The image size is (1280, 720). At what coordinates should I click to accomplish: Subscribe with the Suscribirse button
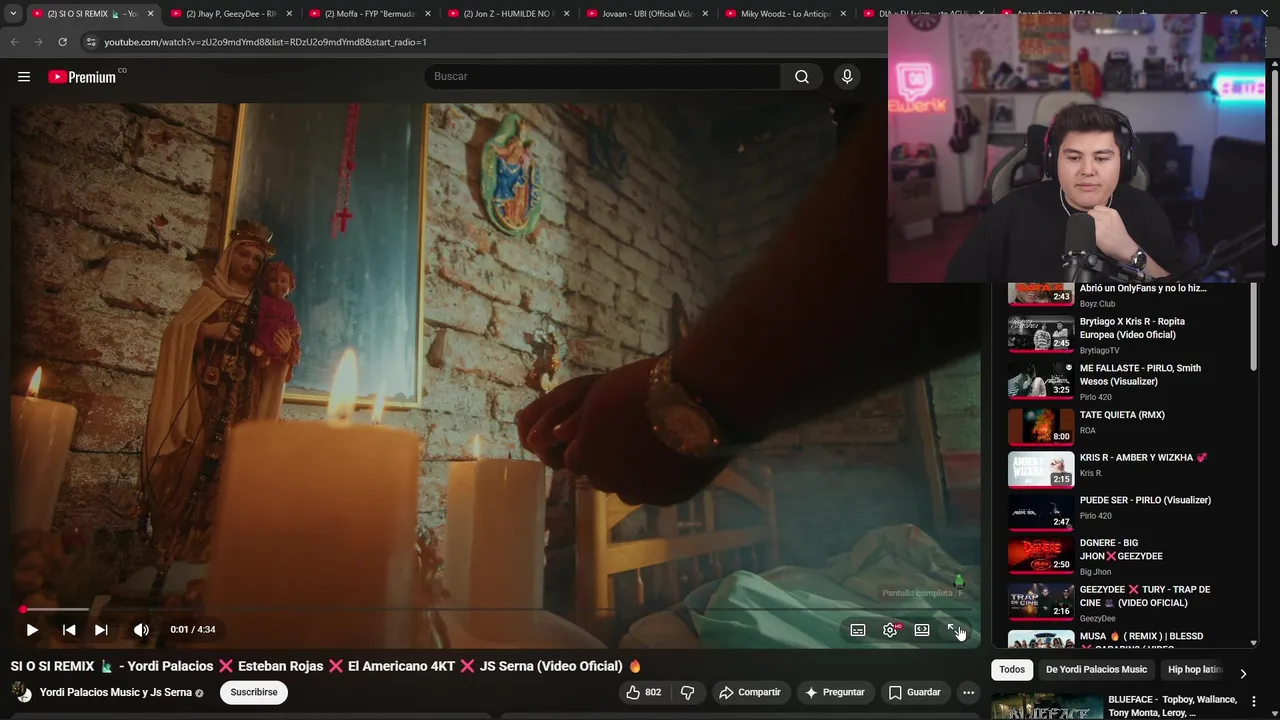254,692
